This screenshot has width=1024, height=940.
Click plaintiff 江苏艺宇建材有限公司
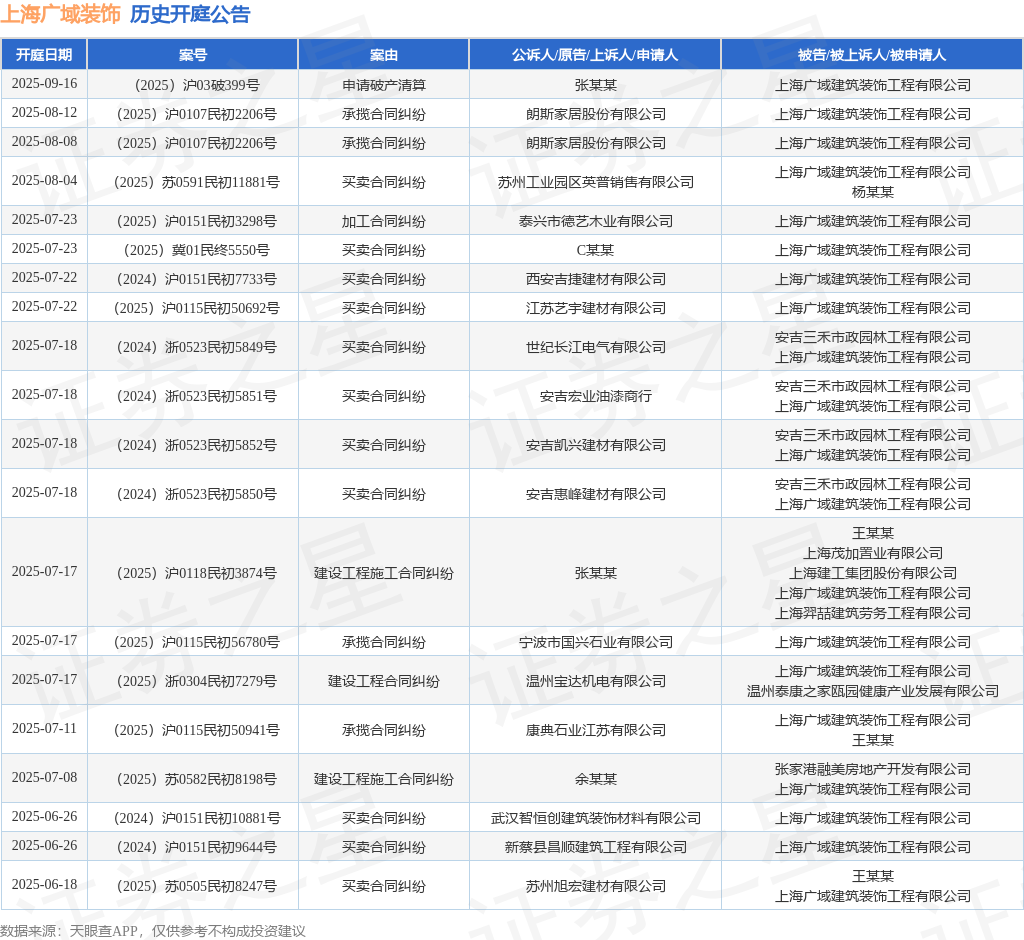click(596, 308)
